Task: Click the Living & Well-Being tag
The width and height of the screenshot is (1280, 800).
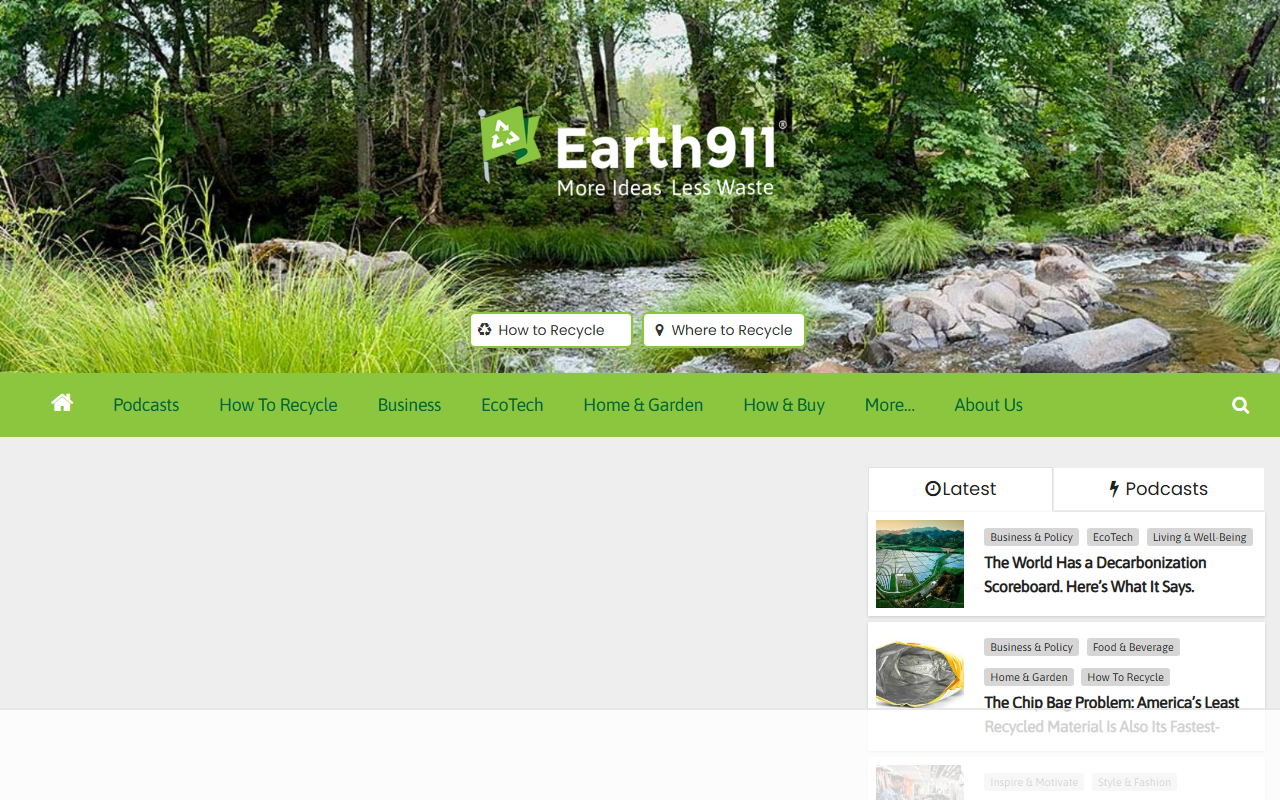Action: tap(1200, 537)
